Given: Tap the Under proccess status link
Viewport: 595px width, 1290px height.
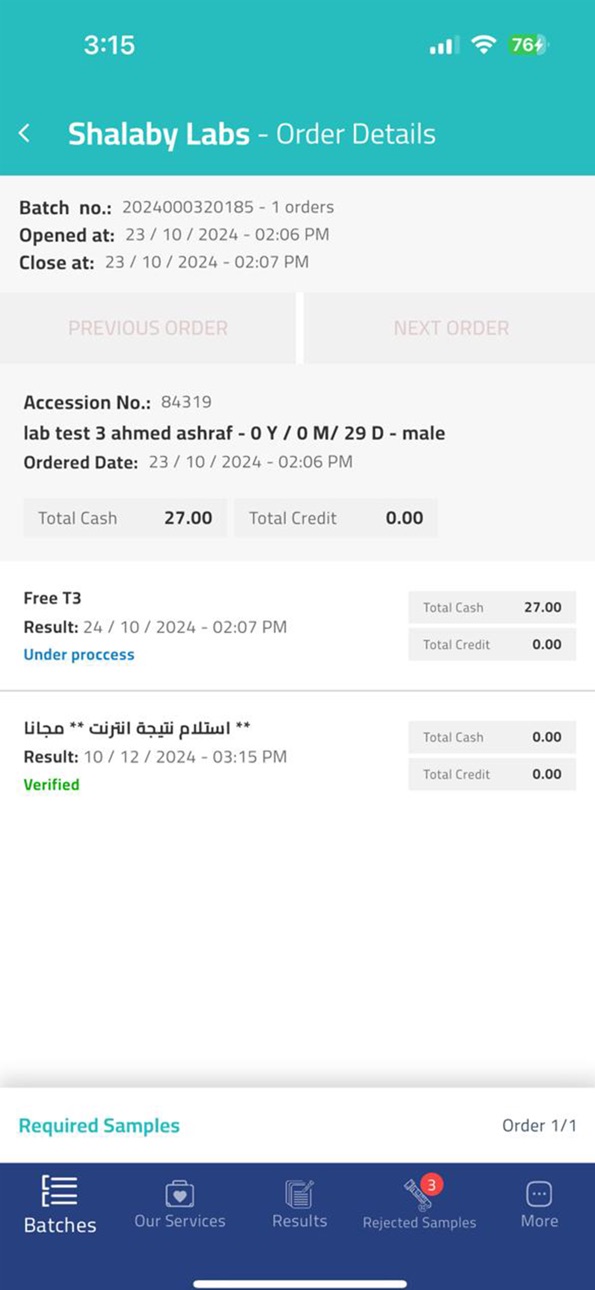Looking at the screenshot, I should click(x=79, y=655).
